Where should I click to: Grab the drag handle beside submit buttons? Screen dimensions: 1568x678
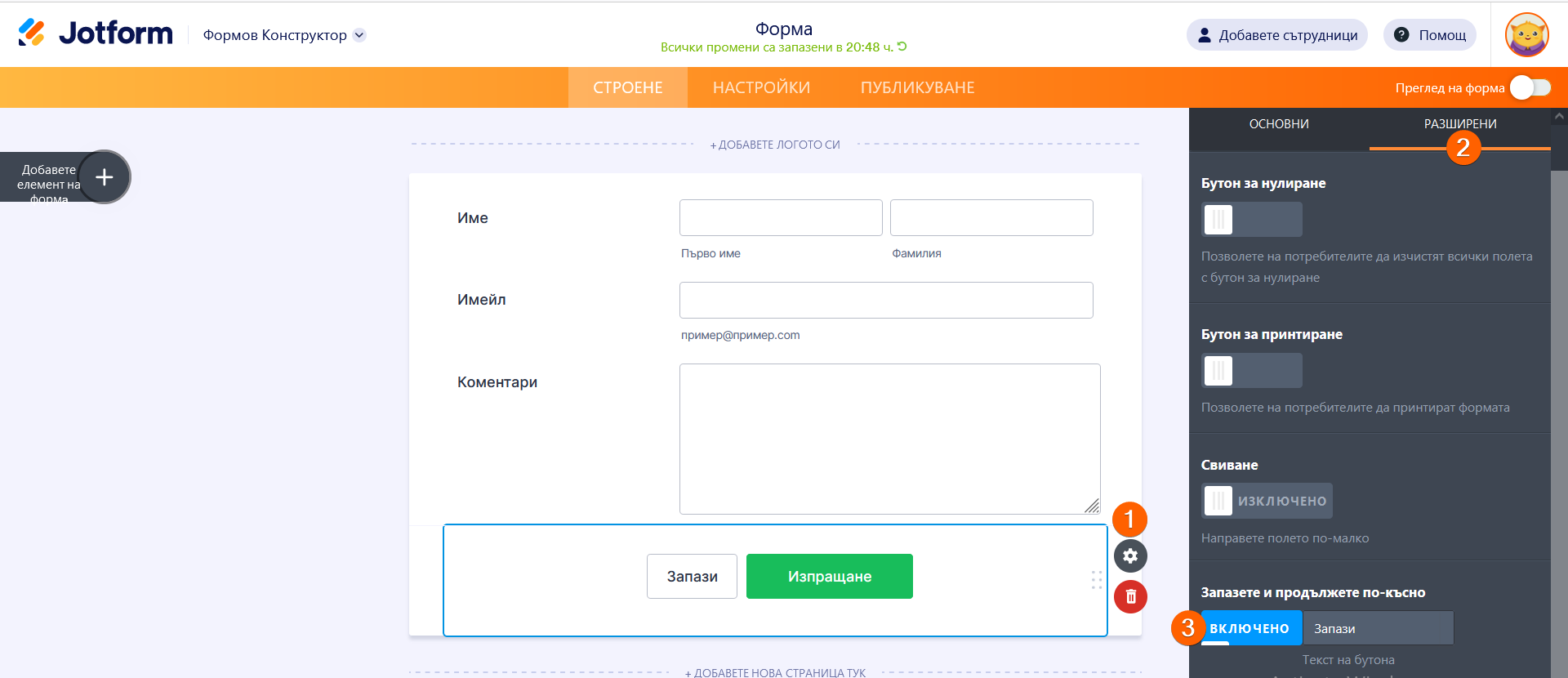(x=1096, y=580)
